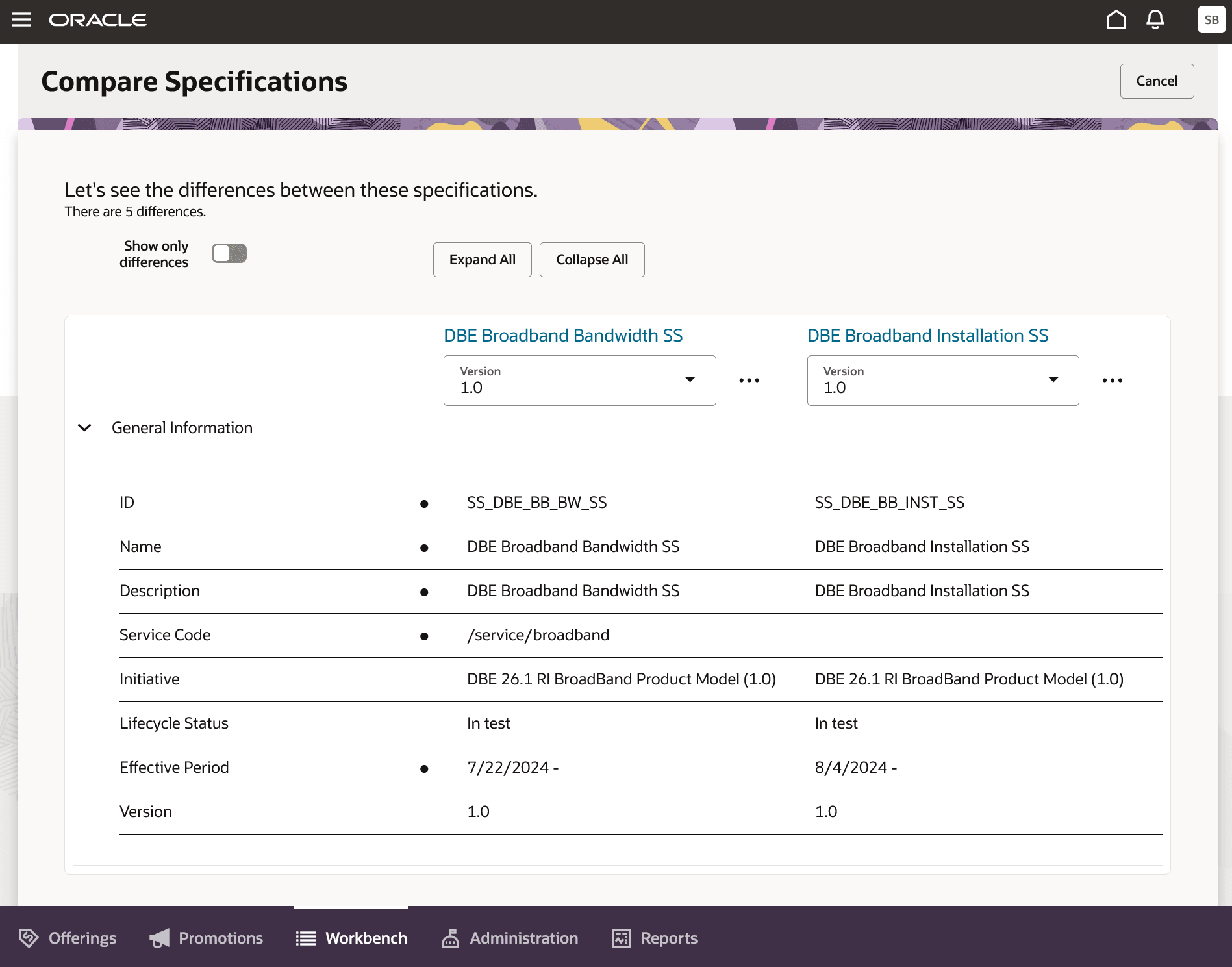Collapse the General Information section
This screenshot has width=1232, height=967.
(x=84, y=428)
